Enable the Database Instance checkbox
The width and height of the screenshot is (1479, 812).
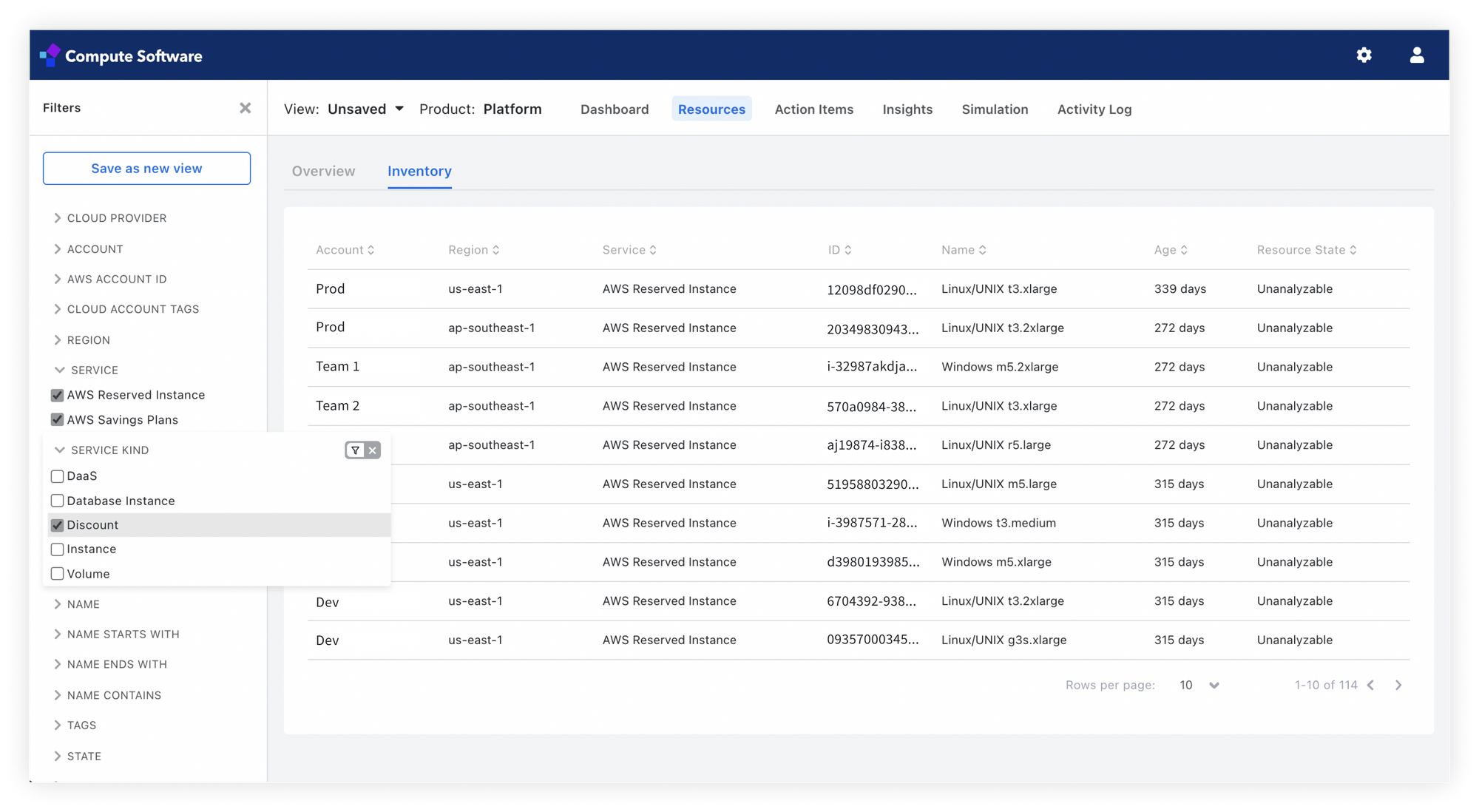57,501
